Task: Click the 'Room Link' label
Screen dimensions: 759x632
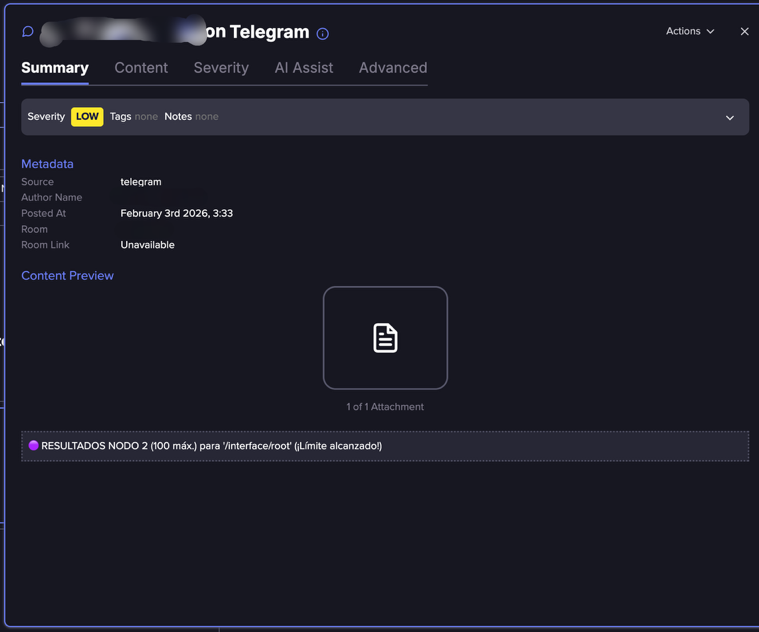Action: (x=45, y=245)
